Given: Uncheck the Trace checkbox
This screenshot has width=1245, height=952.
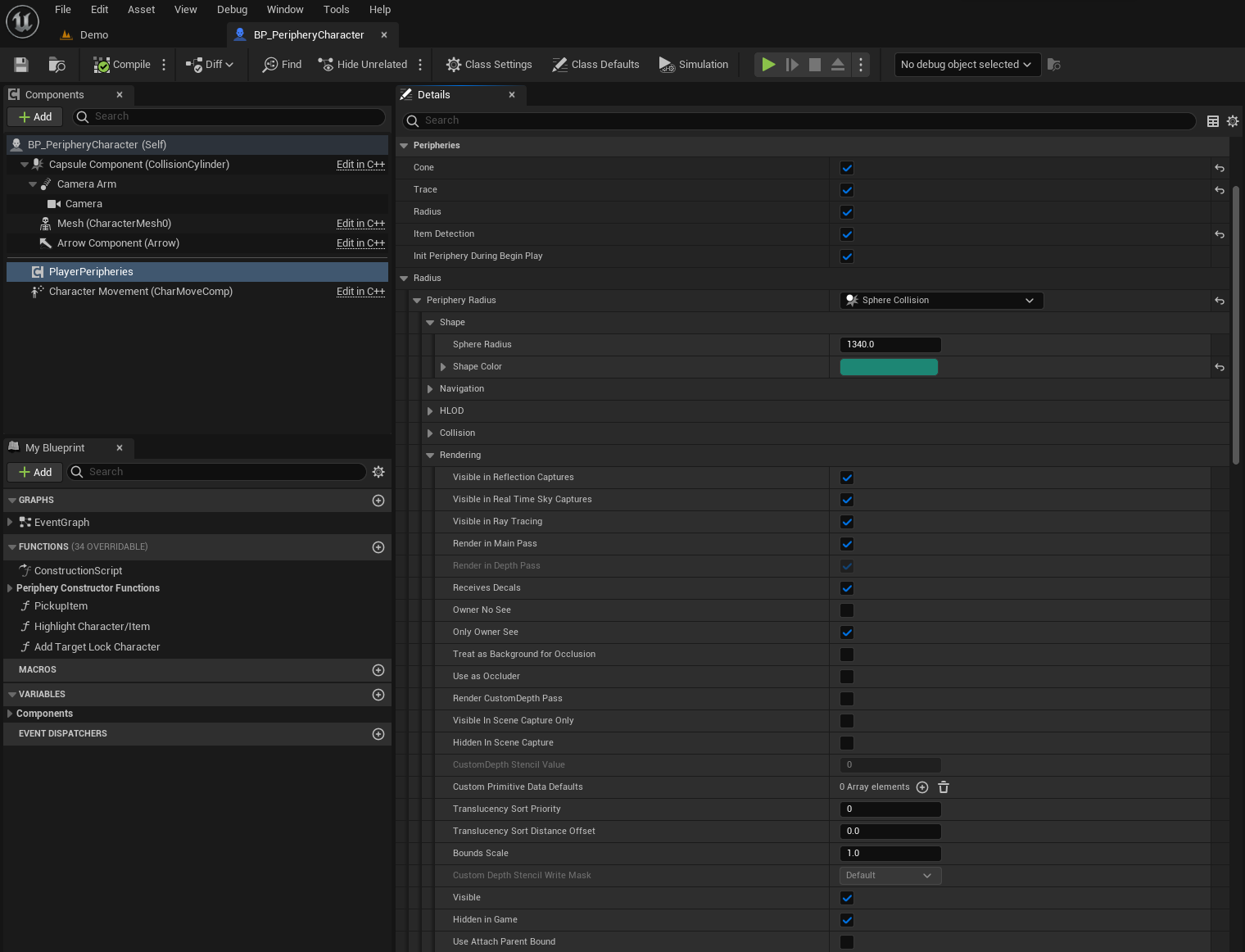Looking at the screenshot, I should tap(847, 190).
